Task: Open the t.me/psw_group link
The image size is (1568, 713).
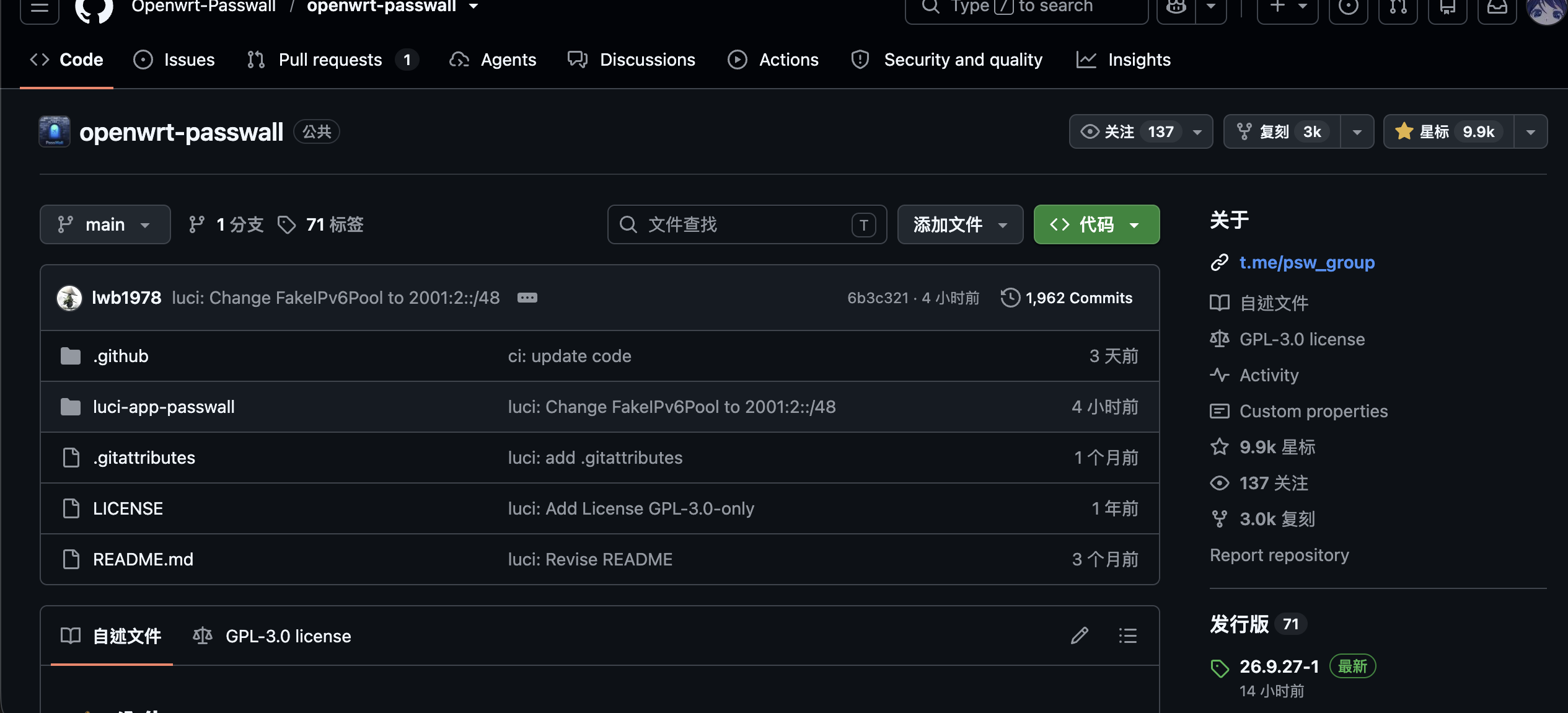Action: (x=1307, y=262)
